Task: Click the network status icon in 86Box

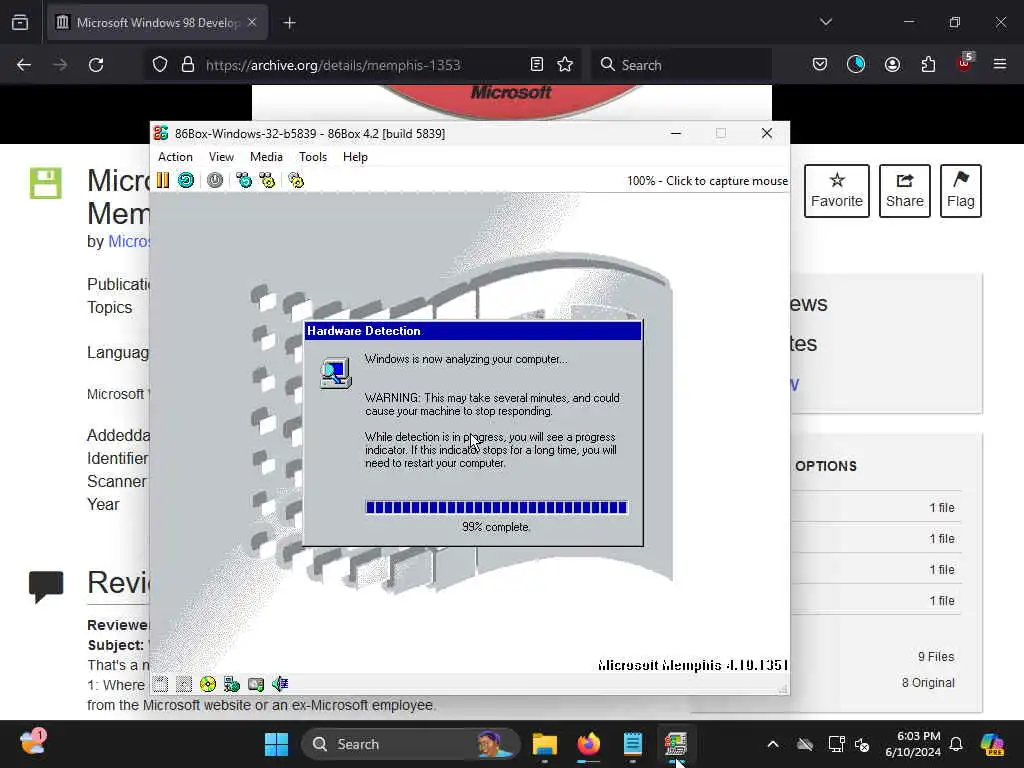Action: click(232, 684)
